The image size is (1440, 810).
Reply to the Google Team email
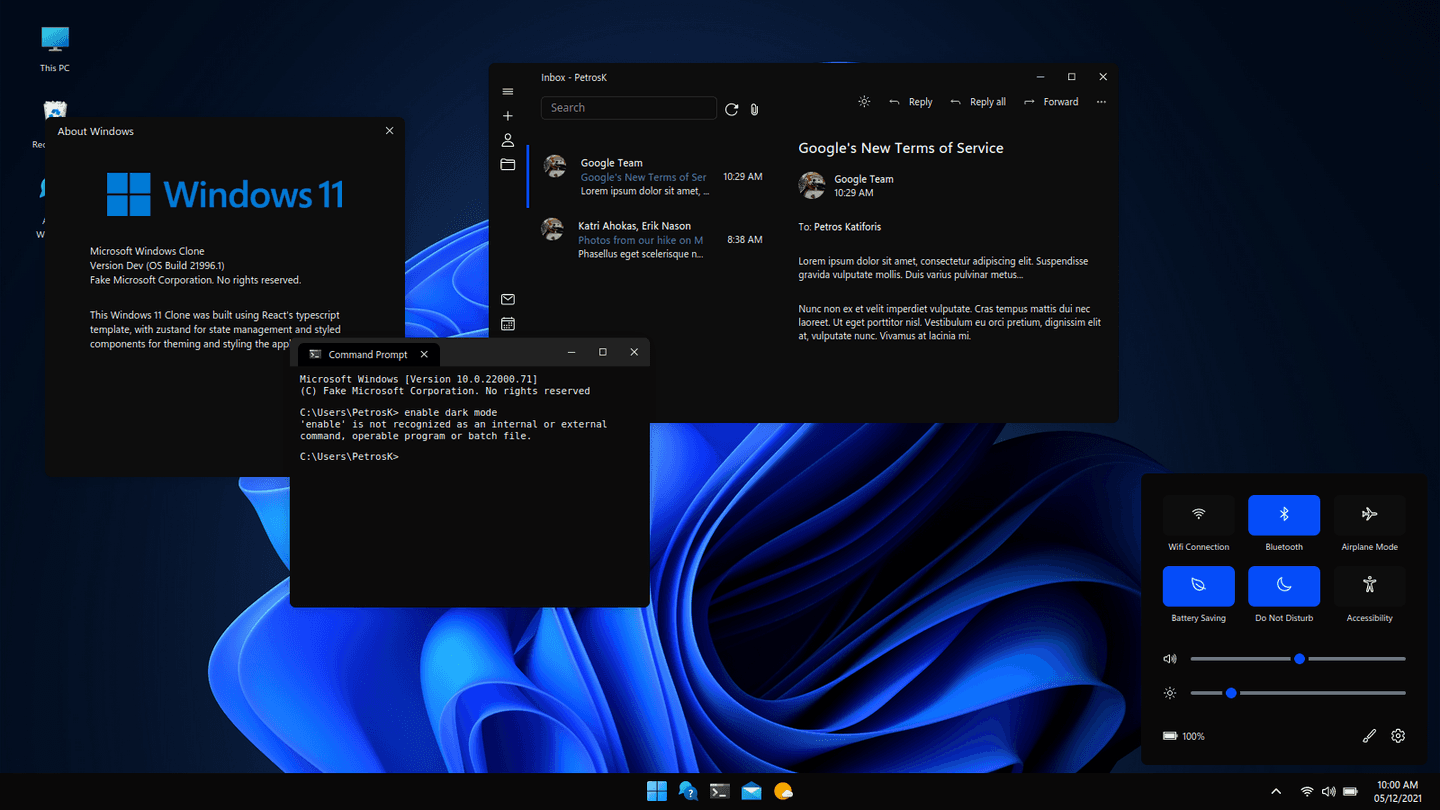tap(910, 102)
